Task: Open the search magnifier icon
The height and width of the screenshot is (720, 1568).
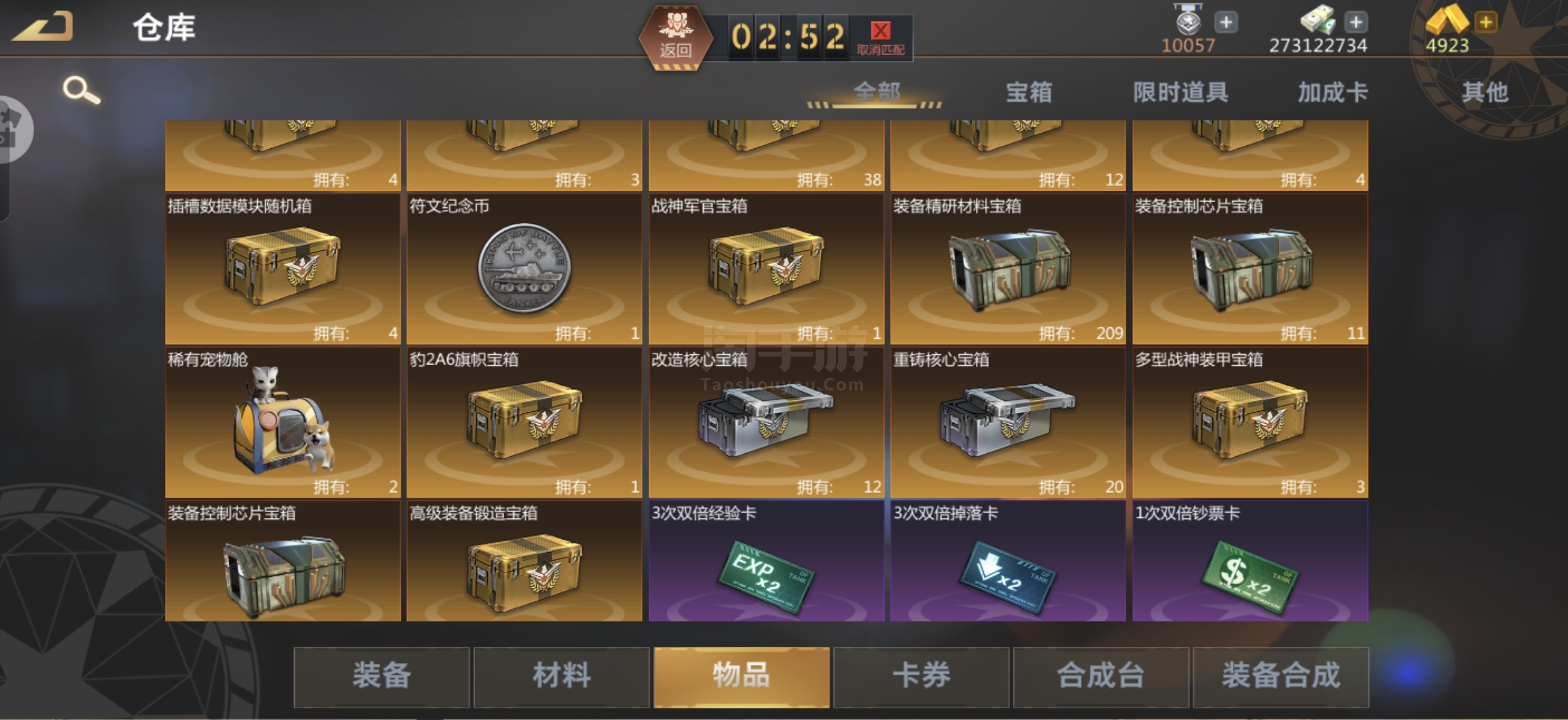Action: [x=82, y=90]
